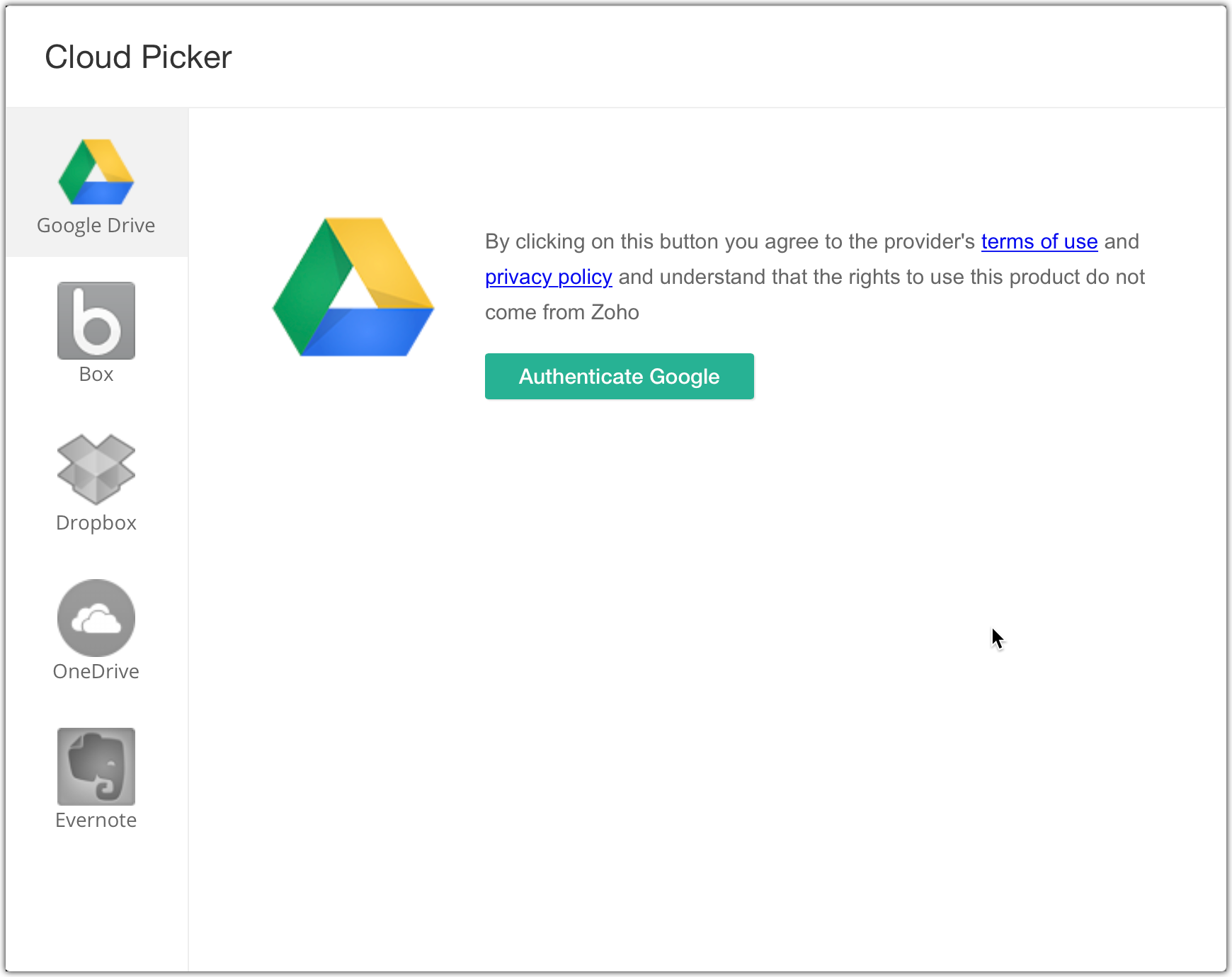Viewport: 1232px width, 977px height.
Task: Click the "Cloud Picker" dialog title
Action: click(139, 57)
